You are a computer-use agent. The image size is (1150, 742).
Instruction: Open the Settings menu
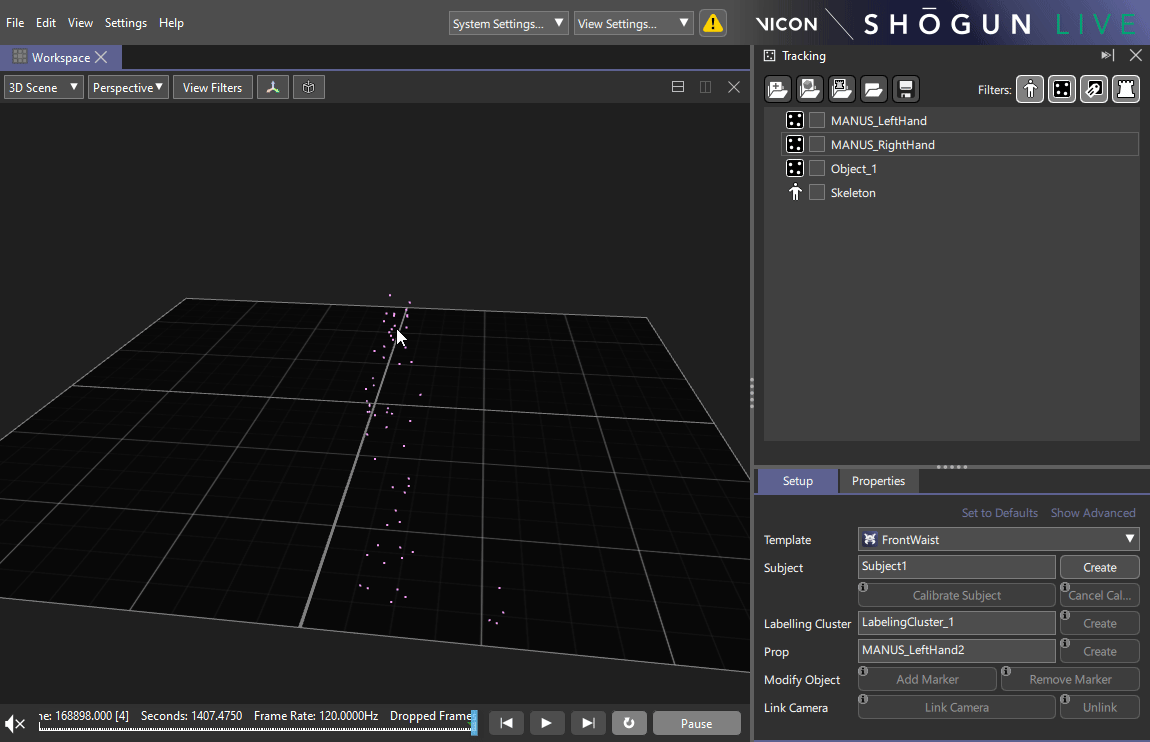tap(126, 22)
